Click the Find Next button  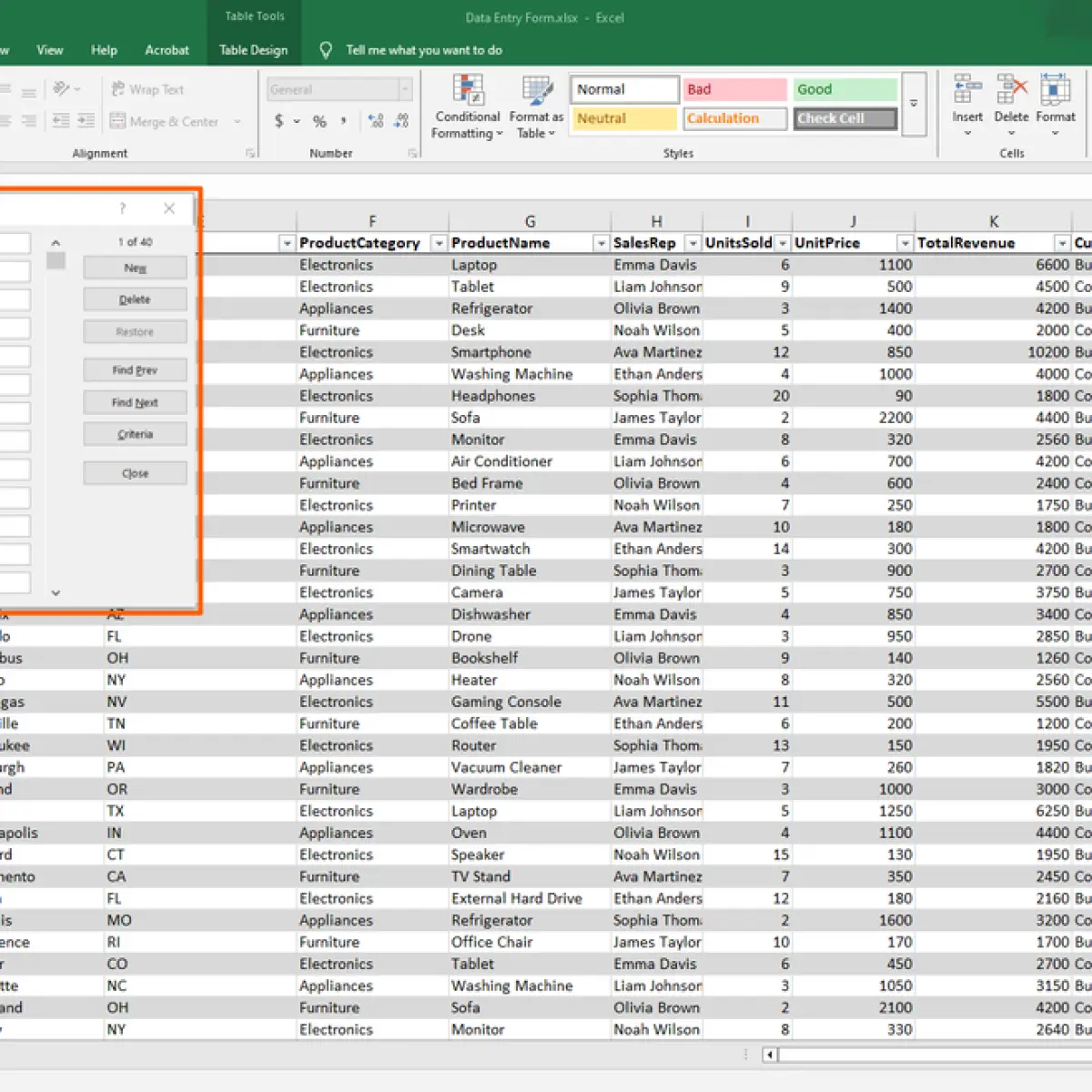tap(135, 402)
